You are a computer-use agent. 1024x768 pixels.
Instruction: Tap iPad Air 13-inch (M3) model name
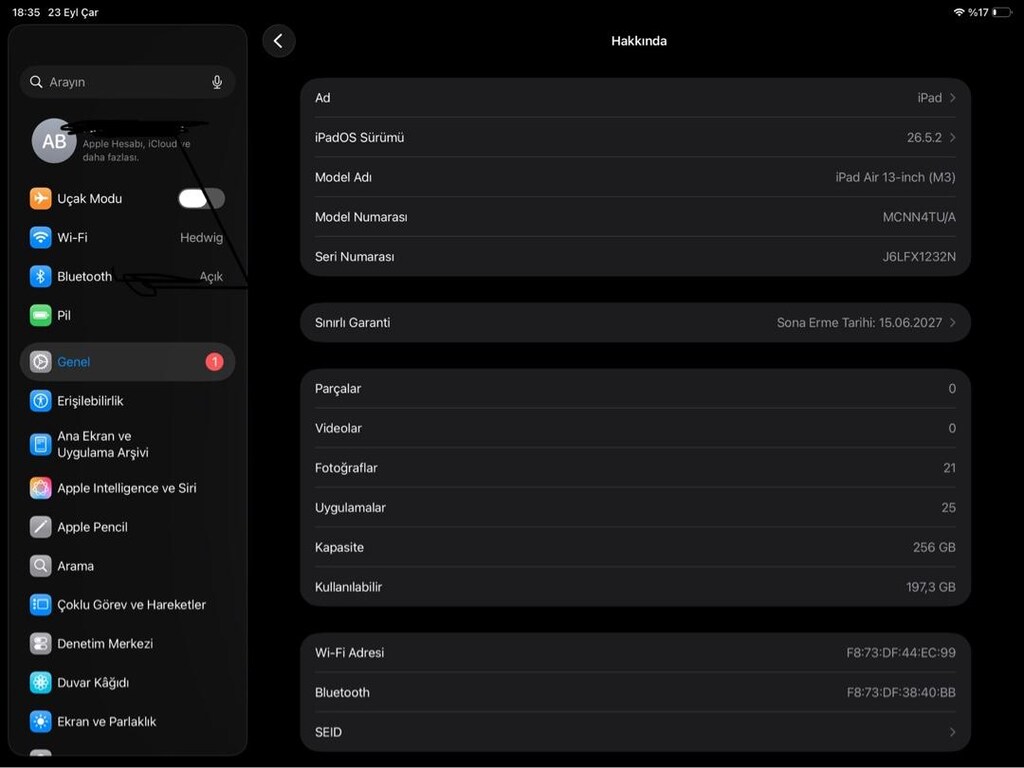895,178
